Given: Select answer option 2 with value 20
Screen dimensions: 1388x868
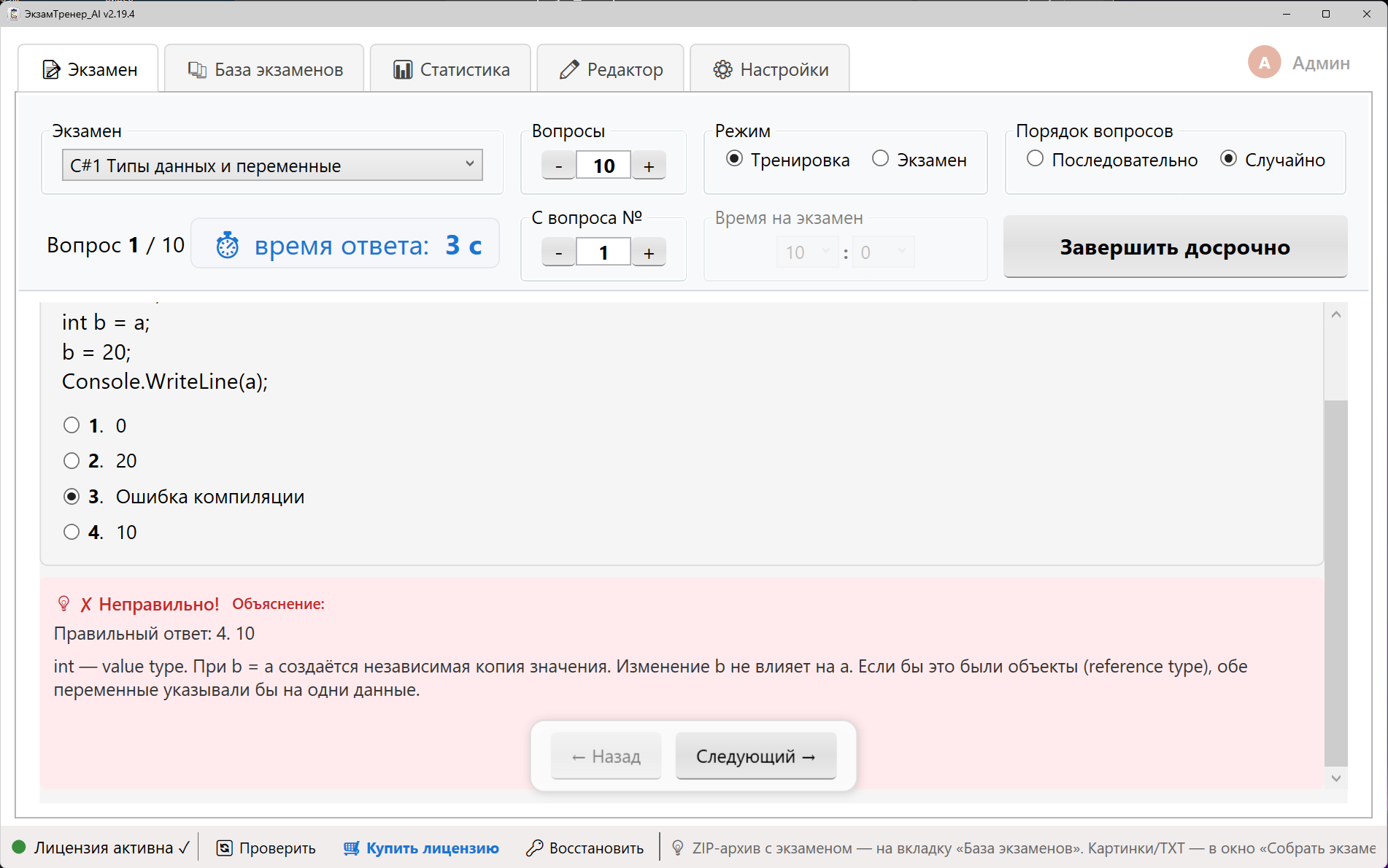Looking at the screenshot, I should [x=72, y=461].
